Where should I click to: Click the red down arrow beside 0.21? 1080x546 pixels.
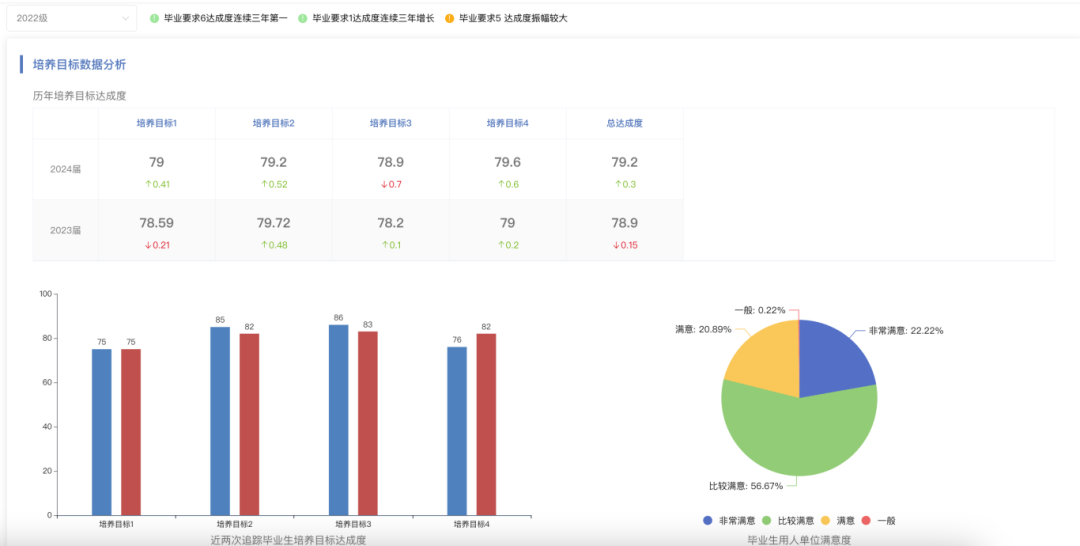tap(147, 245)
